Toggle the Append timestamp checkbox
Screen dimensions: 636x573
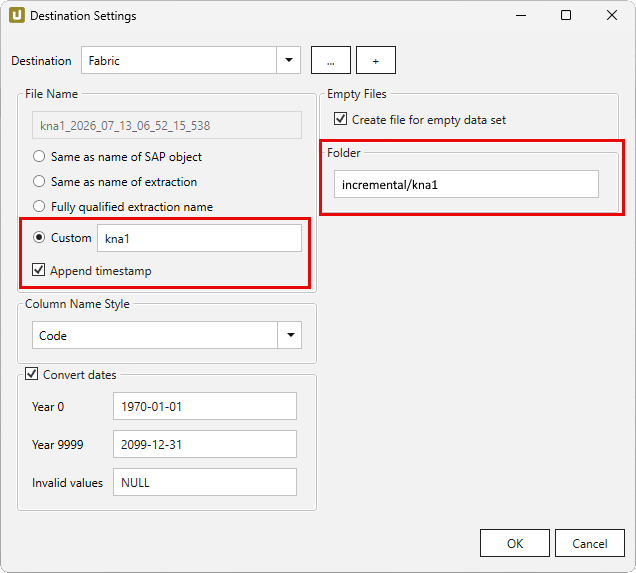(39, 270)
